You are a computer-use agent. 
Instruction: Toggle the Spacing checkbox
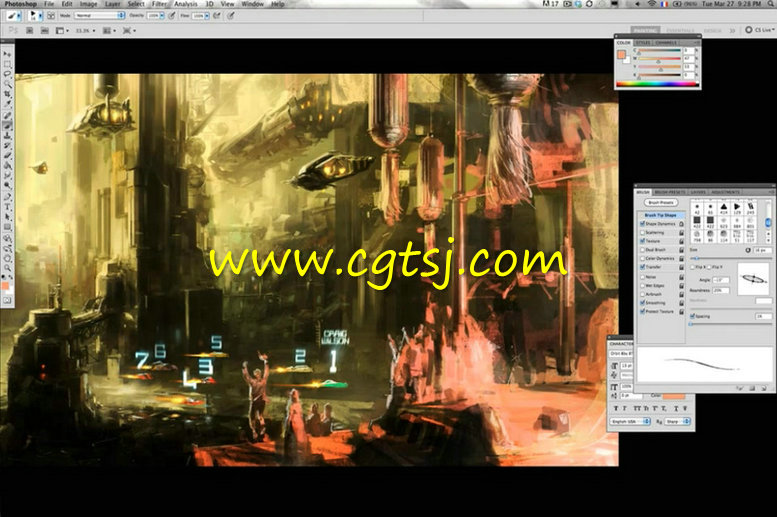click(692, 316)
